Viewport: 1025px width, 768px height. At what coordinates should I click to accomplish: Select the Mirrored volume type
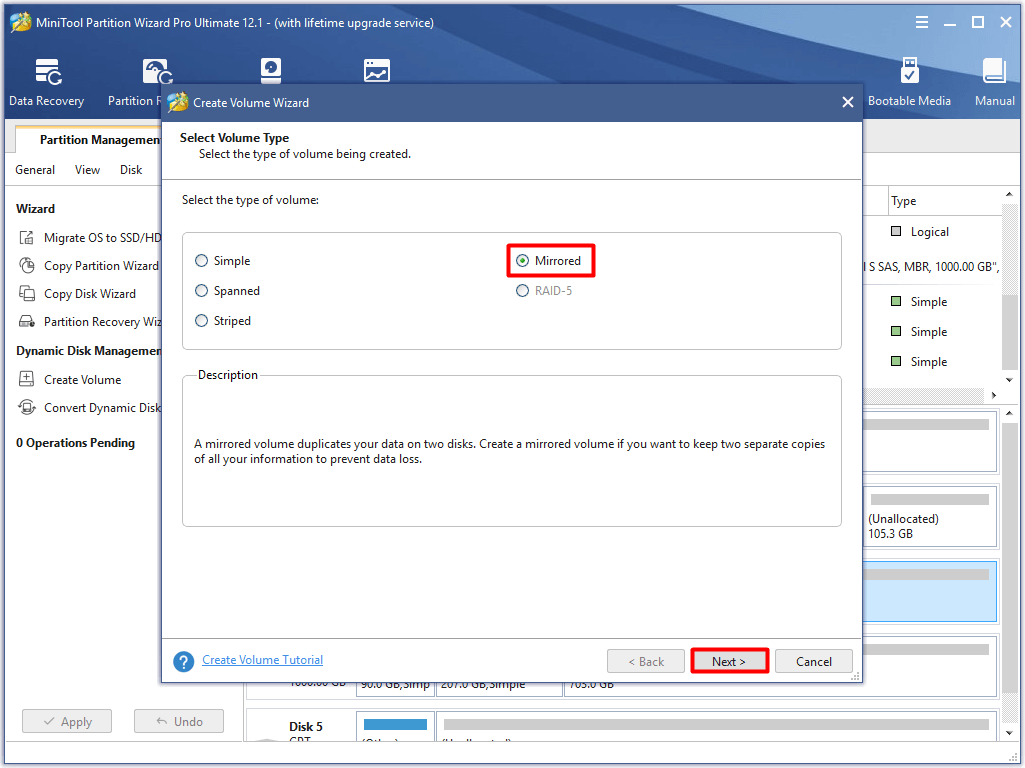point(522,261)
